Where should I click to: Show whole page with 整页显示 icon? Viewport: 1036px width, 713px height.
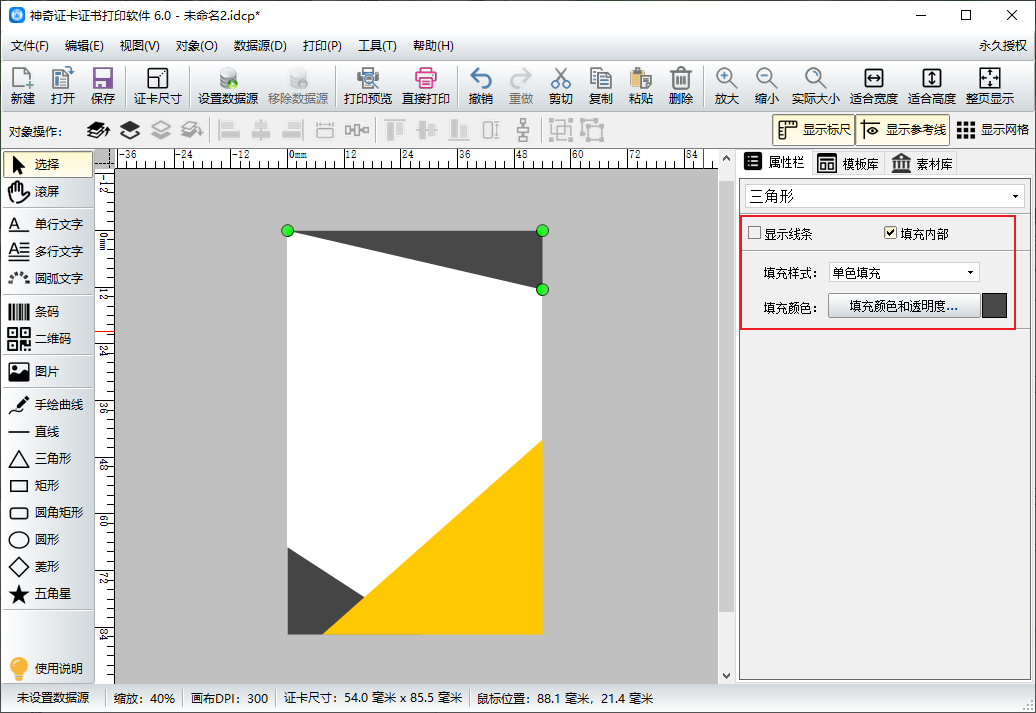990,86
